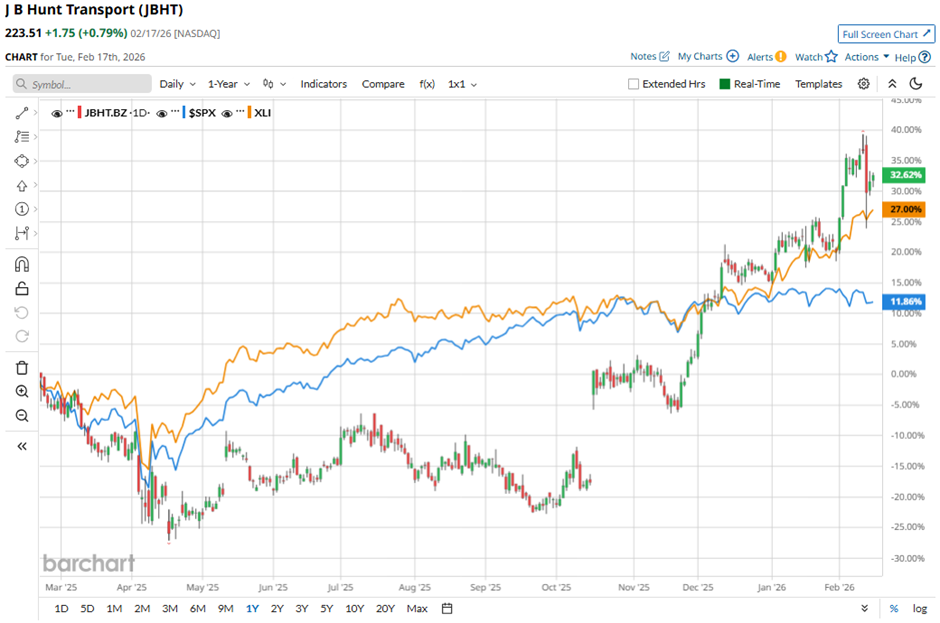
Task: Click the lock drawings padlock icon
Action: 22,289
